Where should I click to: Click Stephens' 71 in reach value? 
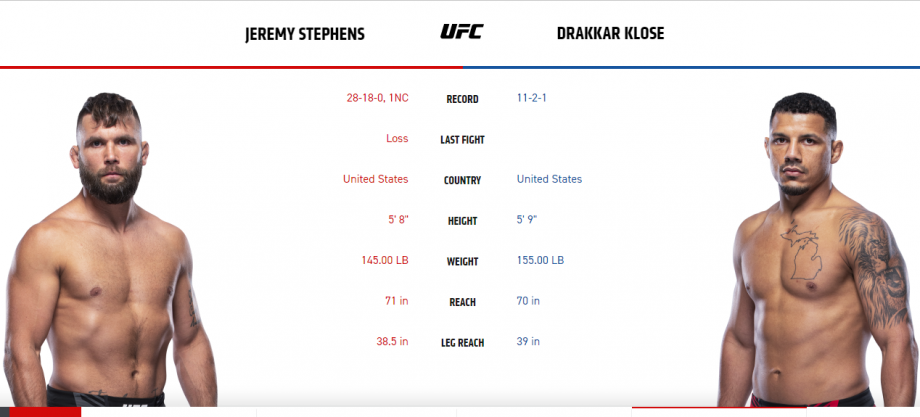point(397,300)
